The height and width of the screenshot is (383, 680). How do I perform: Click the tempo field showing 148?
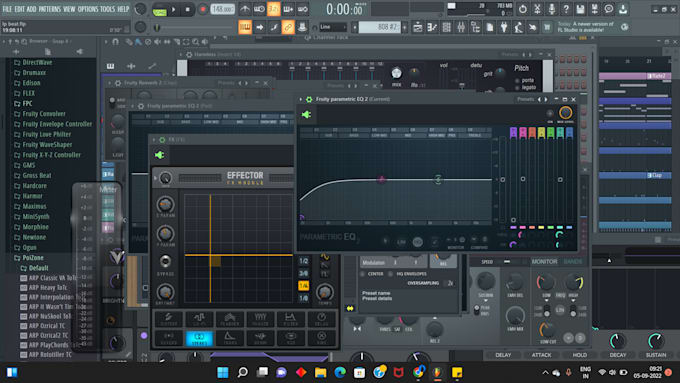(222, 9)
